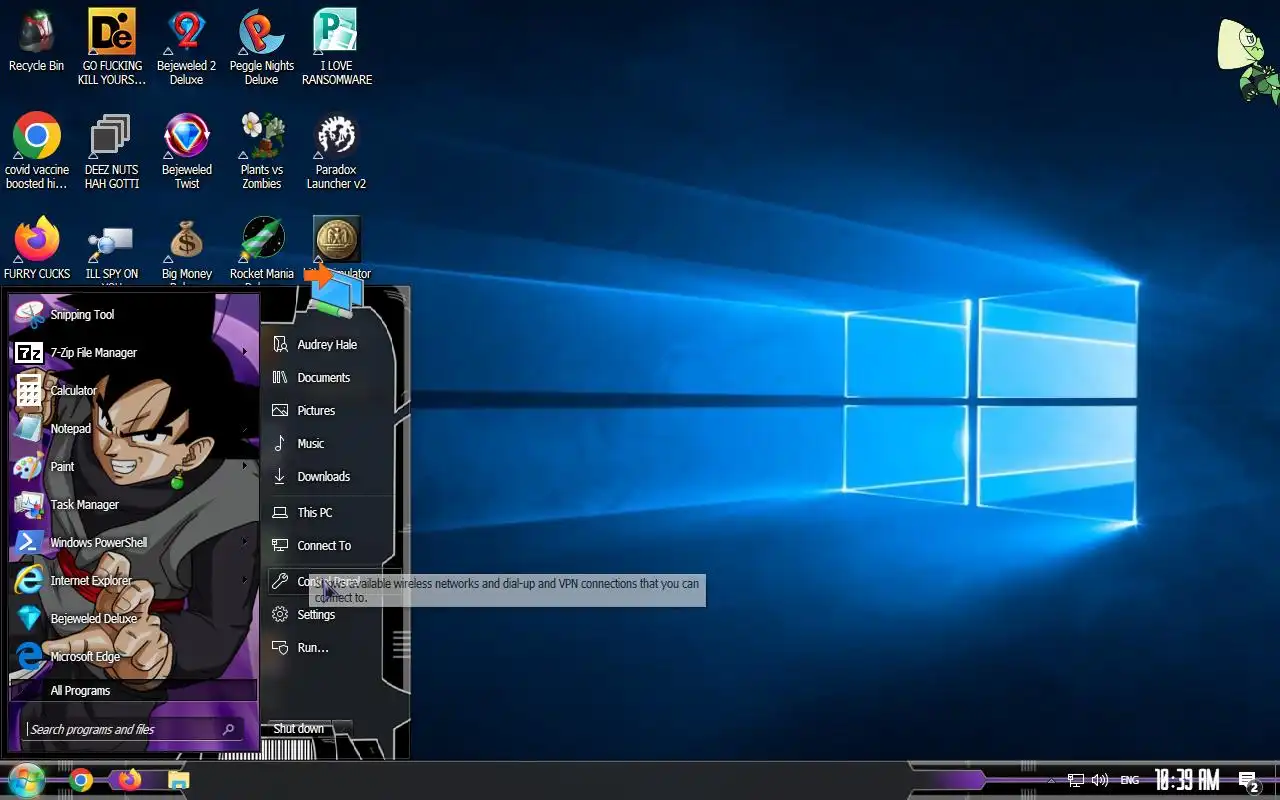Select Bejeweled Twist desktop icon
Viewport: 1280px width, 800px height.
point(187,151)
